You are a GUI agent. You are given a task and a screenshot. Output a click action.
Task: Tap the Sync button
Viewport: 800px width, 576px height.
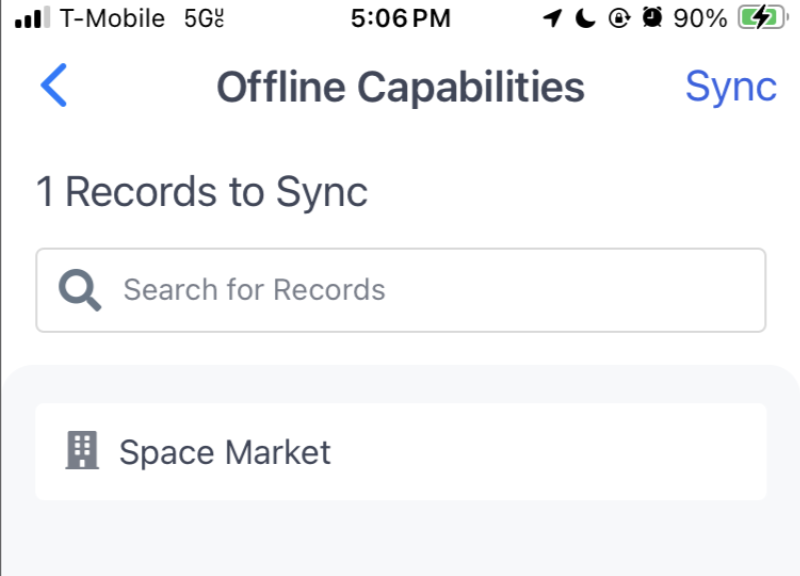pyautogui.click(x=731, y=87)
